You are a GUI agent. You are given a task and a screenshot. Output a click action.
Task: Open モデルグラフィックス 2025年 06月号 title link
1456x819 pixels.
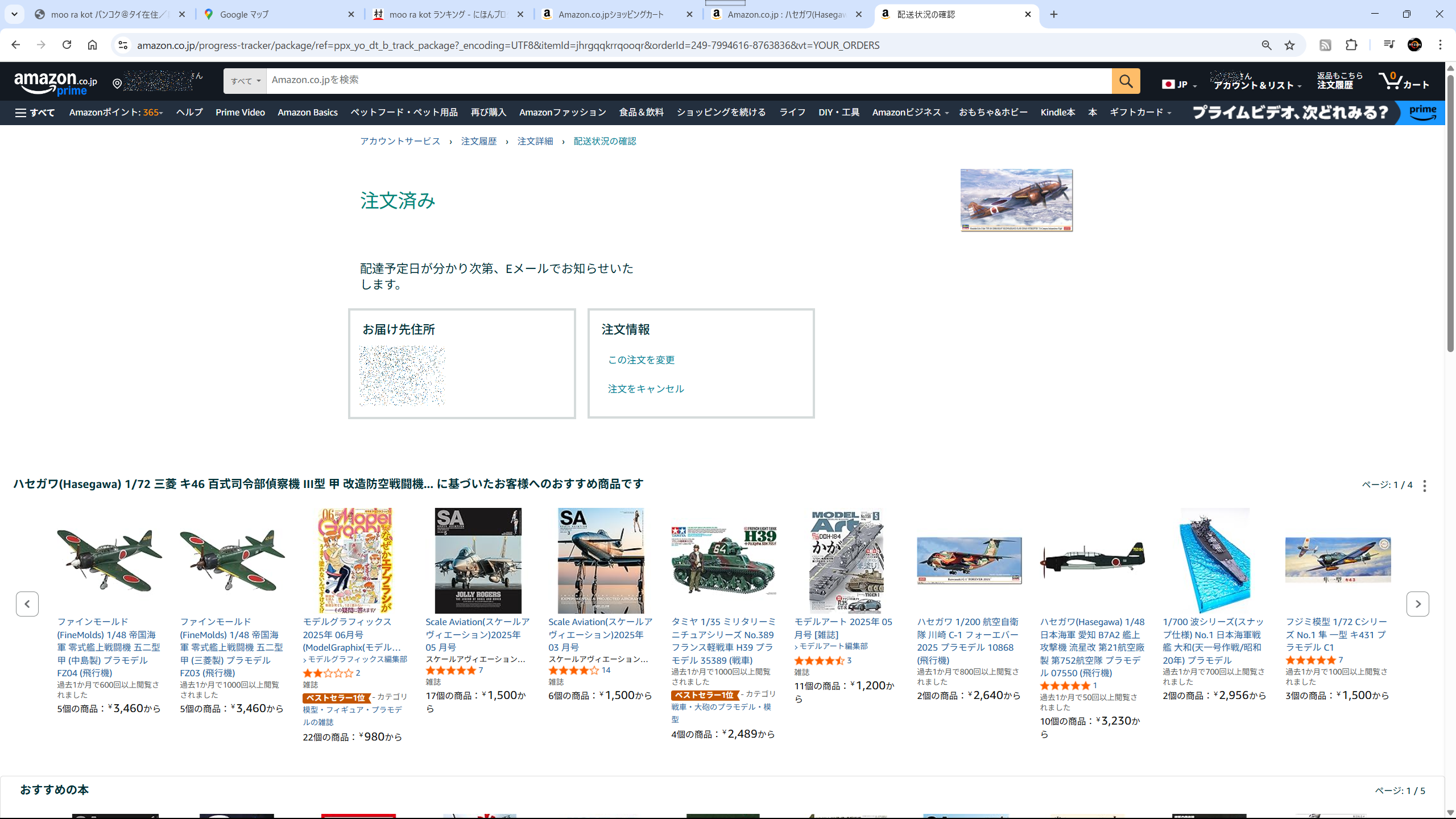[351, 635]
